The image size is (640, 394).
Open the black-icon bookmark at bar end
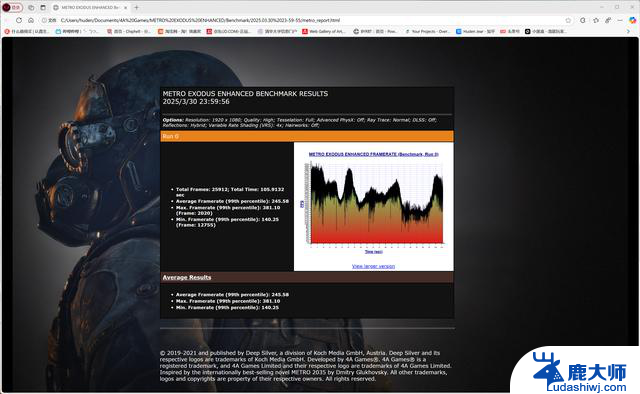546,31
